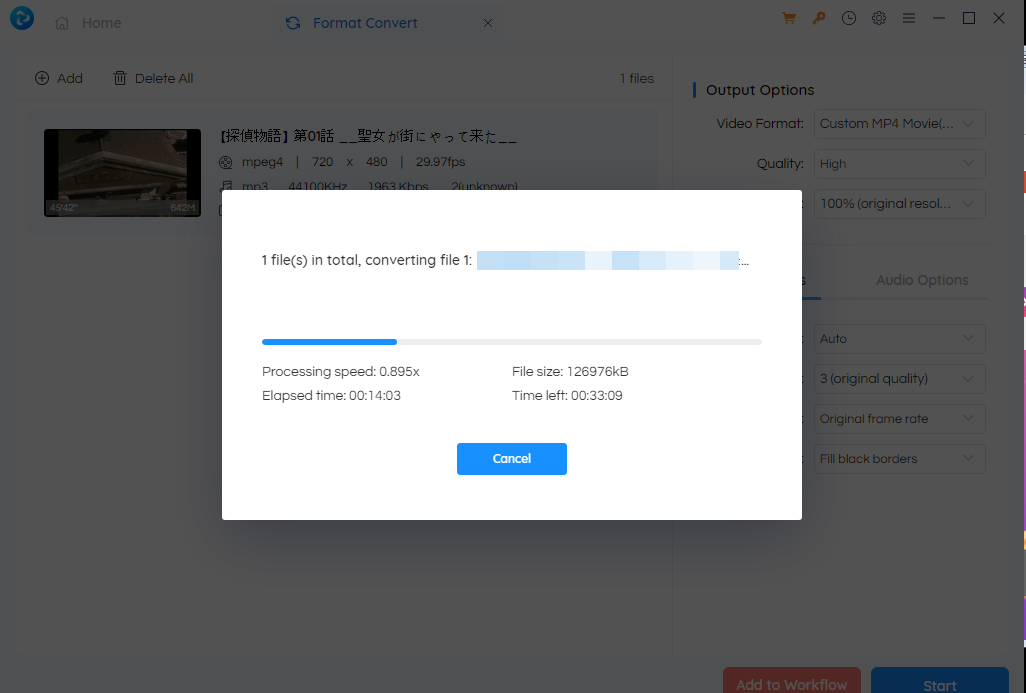Image resolution: width=1026 pixels, height=693 pixels.
Task: Open the hamburger menu icon
Action: pos(909,18)
